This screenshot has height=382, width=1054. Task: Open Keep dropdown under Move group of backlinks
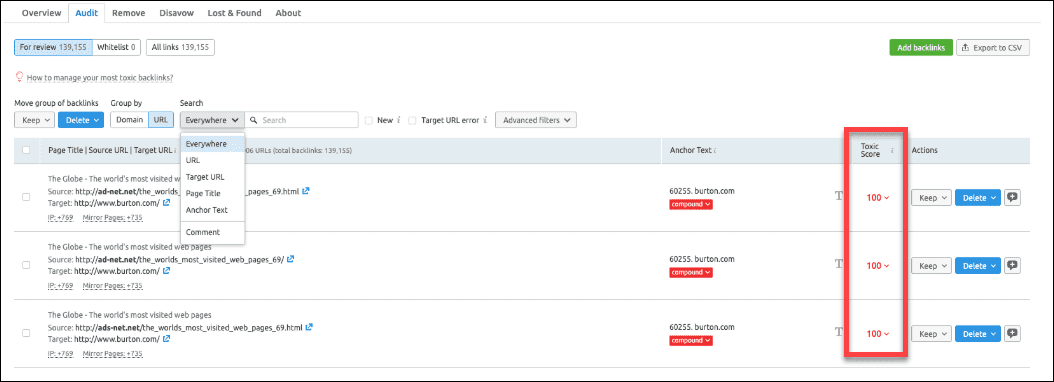34,120
